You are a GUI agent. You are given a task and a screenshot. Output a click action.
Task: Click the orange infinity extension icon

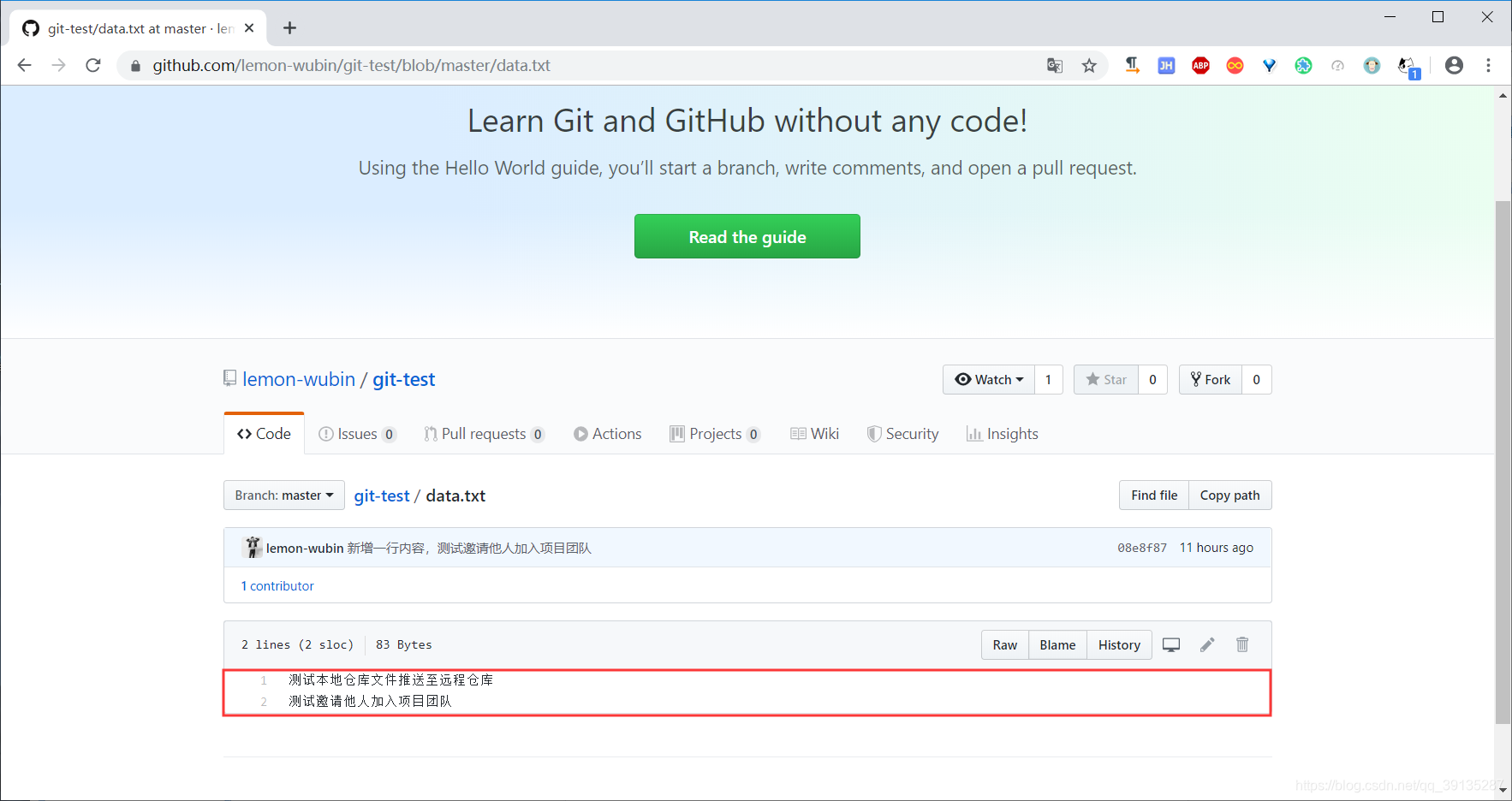click(1235, 66)
